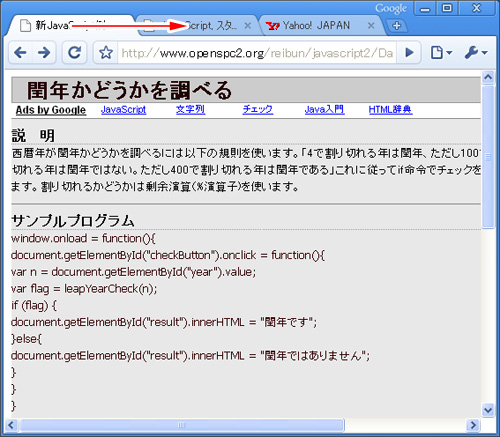
Task: Open a new tab with plus button
Action: [397, 26]
